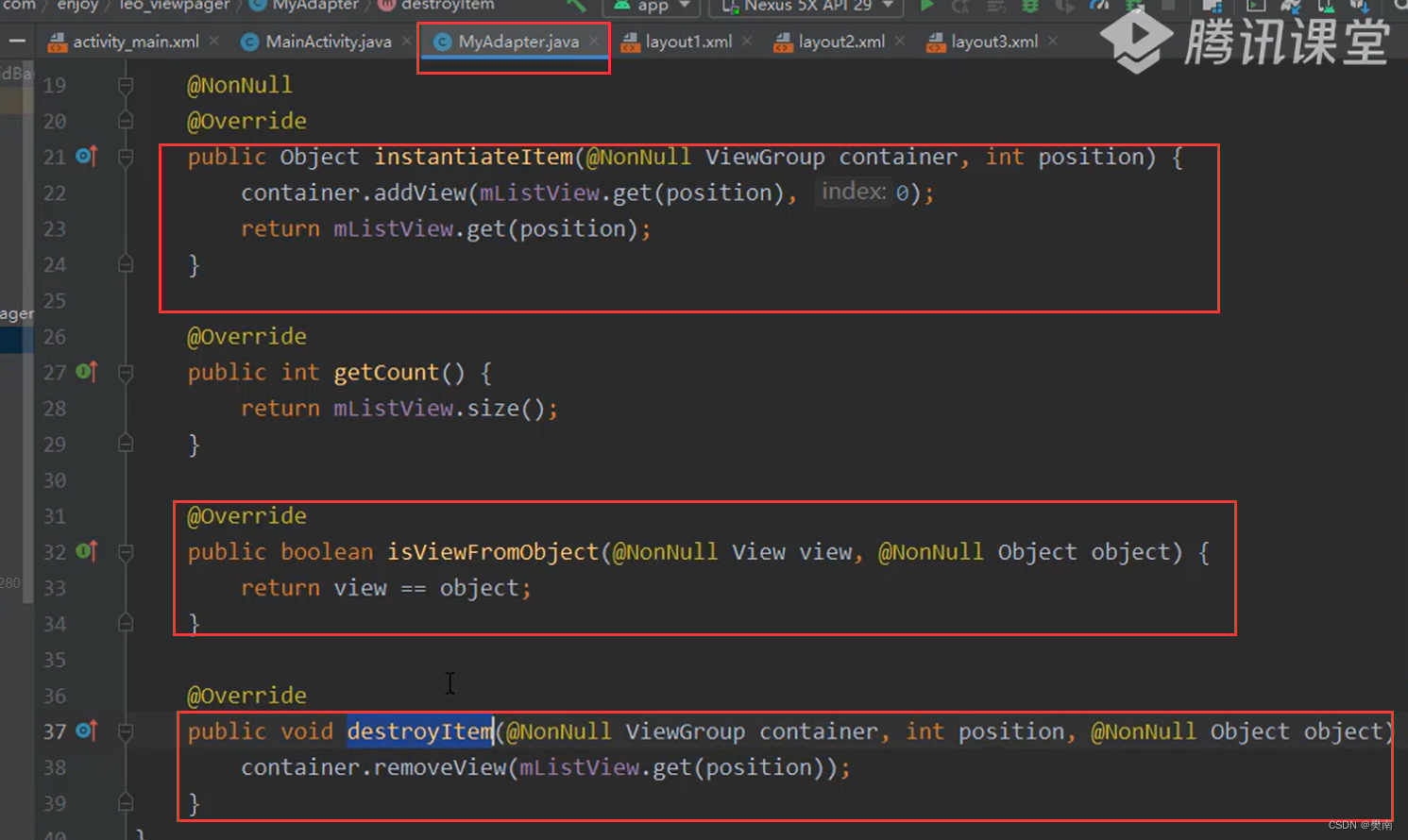Close the MyAdapter.java tab
Image resolution: width=1408 pixels, height=840 pixels.
(594, 41)
